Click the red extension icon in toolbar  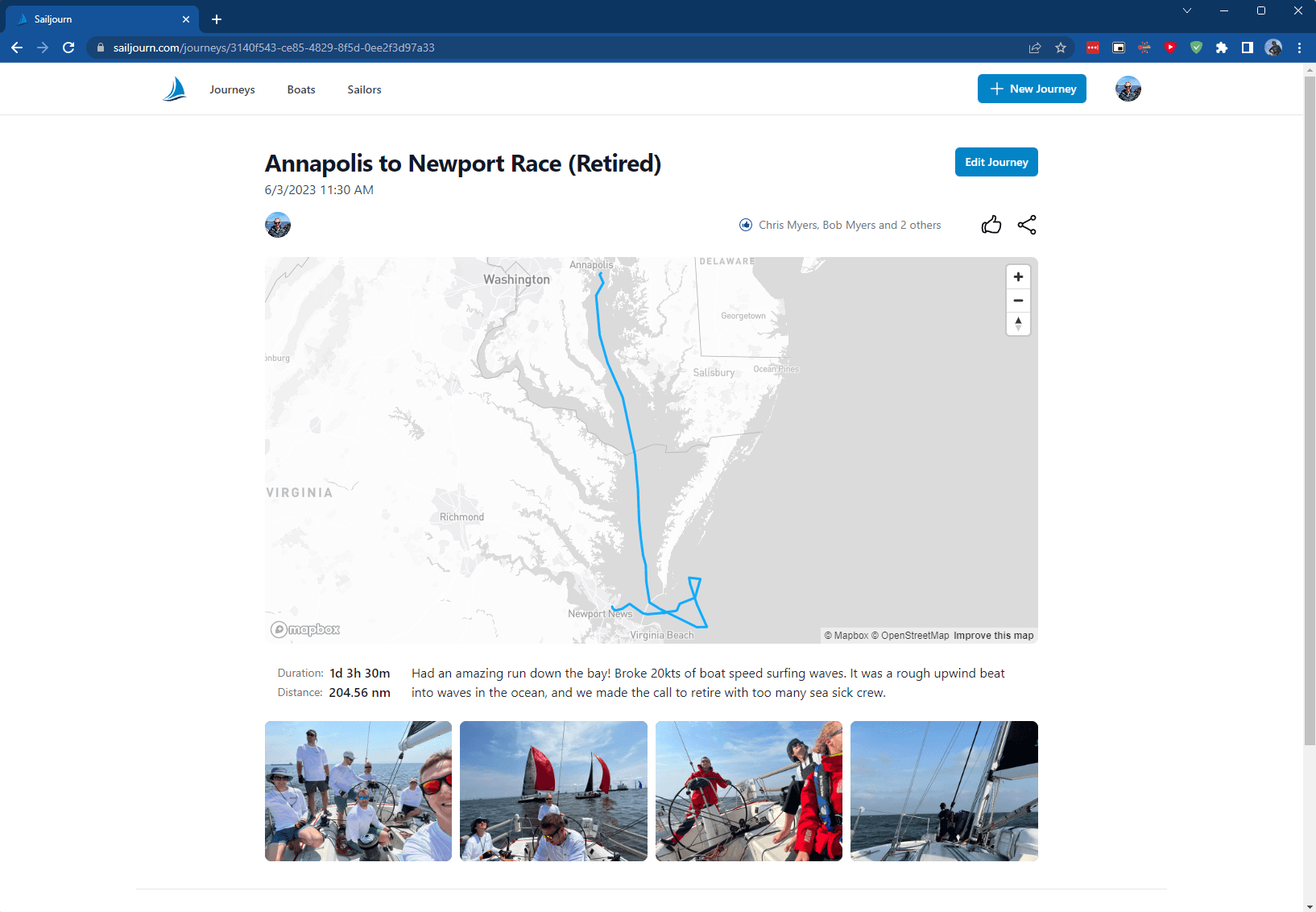pyautogui.click(x=1093, y=48)
